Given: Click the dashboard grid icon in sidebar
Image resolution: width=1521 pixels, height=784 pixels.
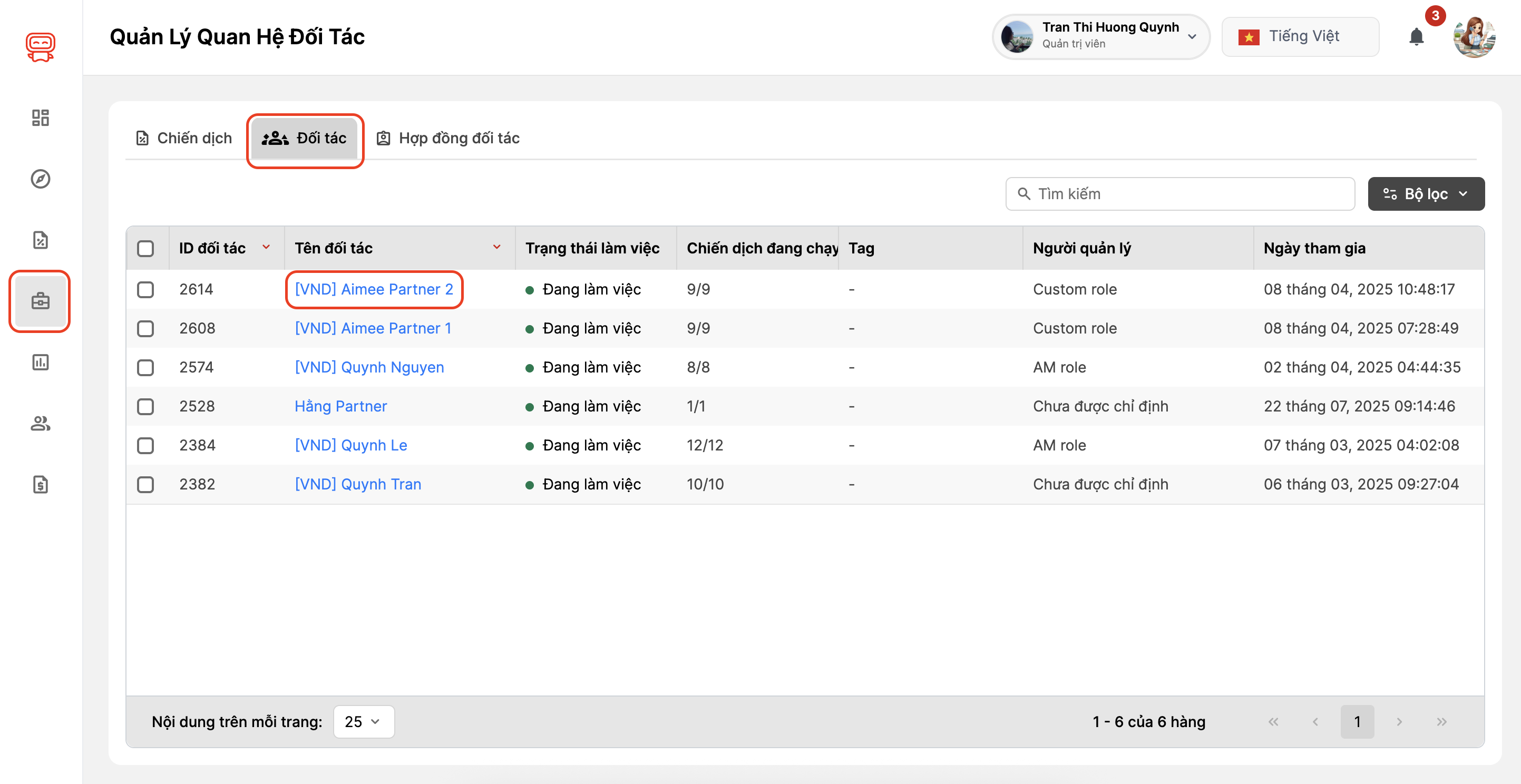Looking at the screenshot, I should [x=40, y=117].
